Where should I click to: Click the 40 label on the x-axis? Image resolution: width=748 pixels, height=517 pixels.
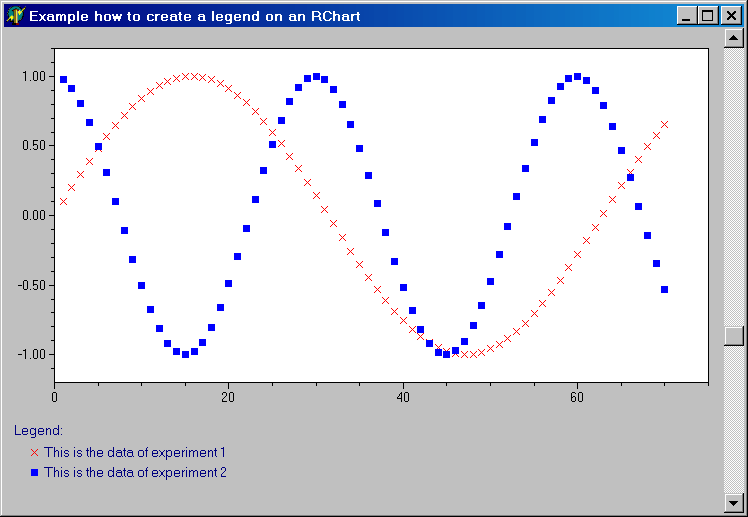tap(402, 398)
